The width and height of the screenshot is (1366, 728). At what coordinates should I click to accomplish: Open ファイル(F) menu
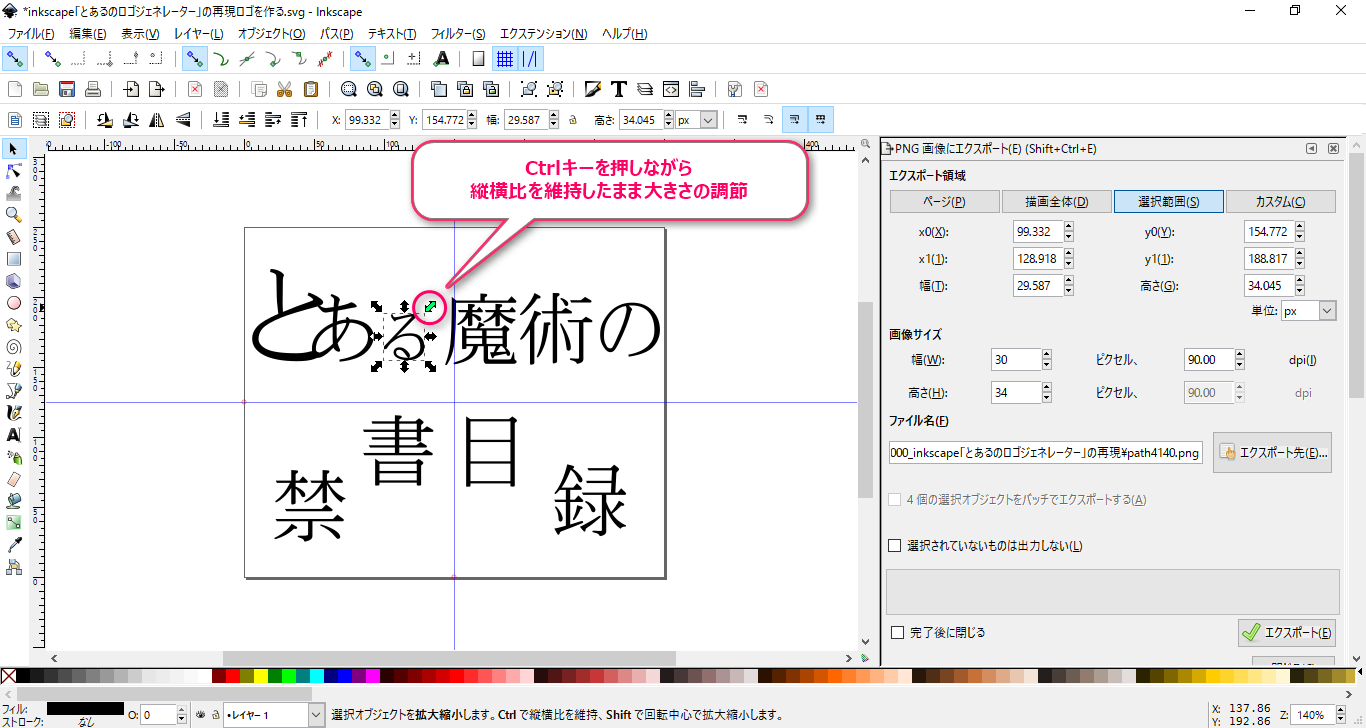click(x=31, y=34)
